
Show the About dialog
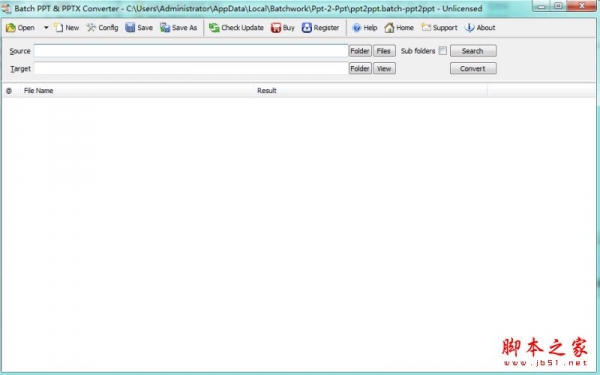click(480, 28)
